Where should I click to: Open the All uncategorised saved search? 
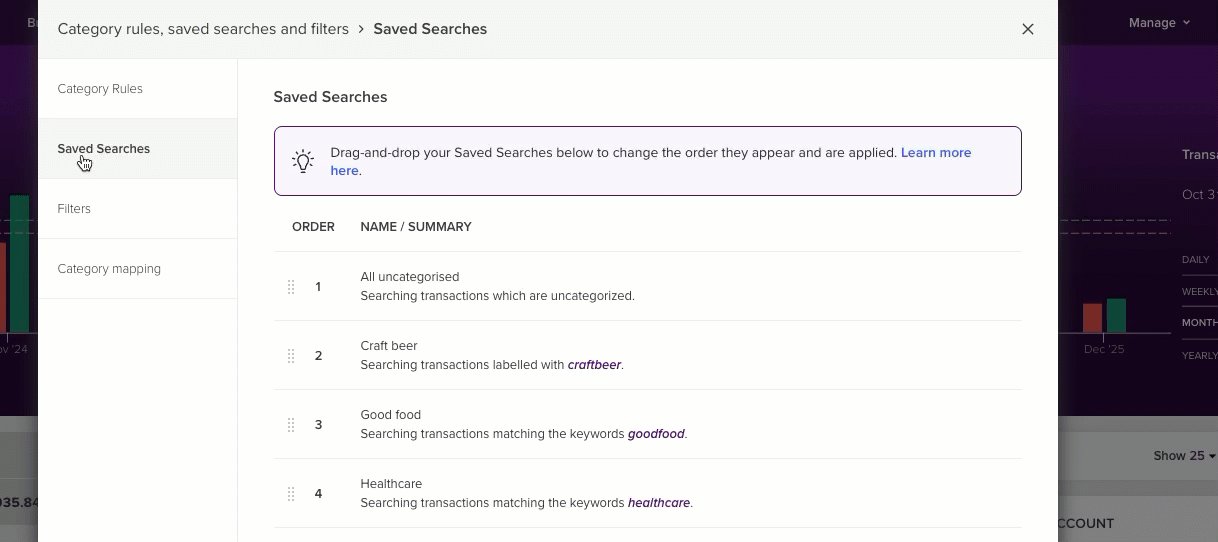point(410,277)
